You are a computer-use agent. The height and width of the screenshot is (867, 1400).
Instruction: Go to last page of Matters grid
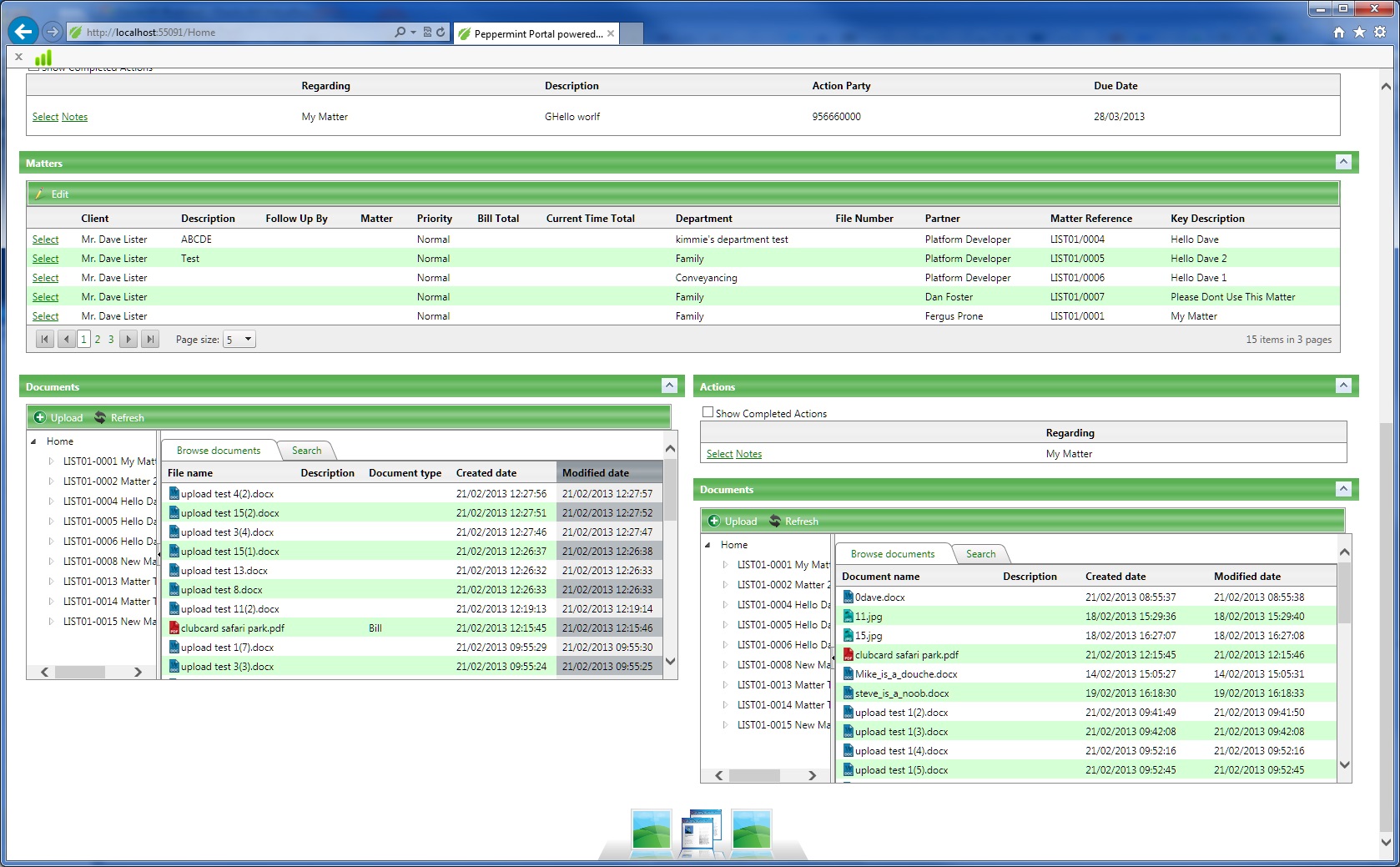coord(149,339)
